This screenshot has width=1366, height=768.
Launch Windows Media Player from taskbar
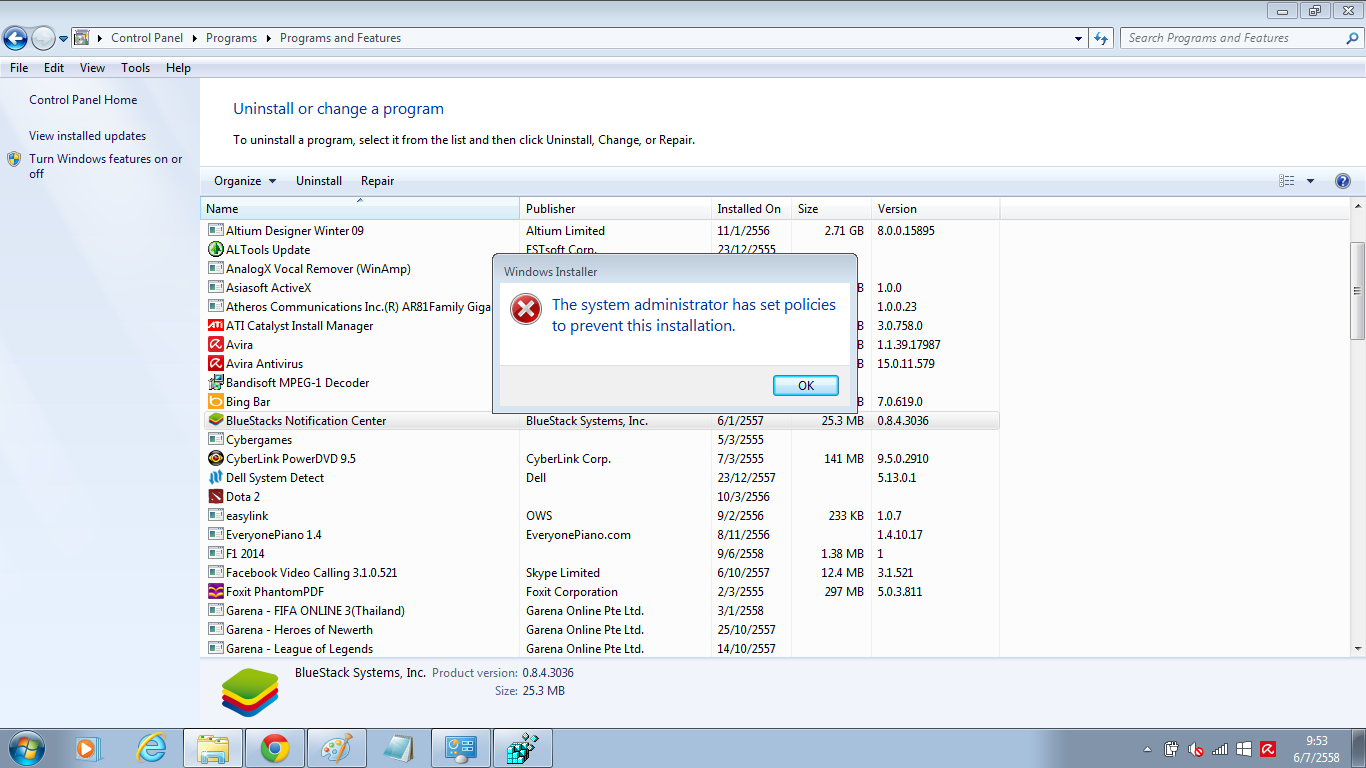point(89,748)
